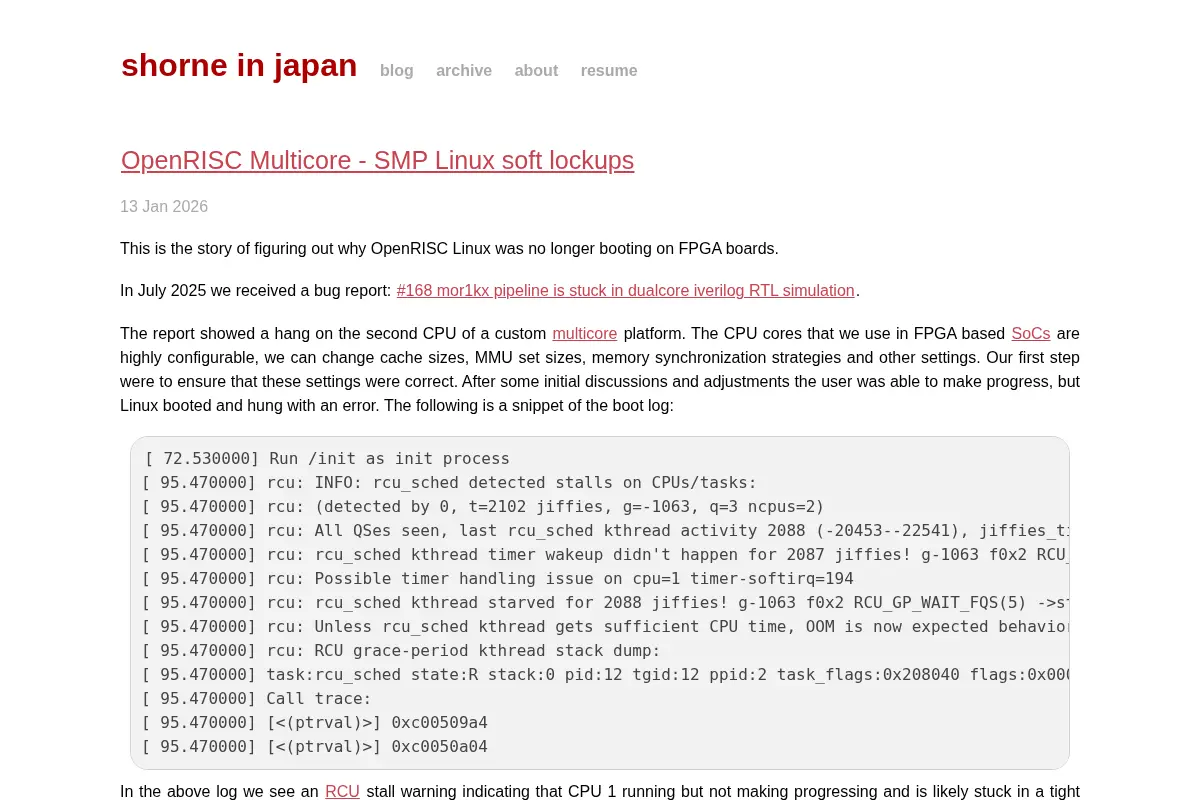Screen dimensions: 1200x800
Task: Click the 'rcu_sched detected stalls on CPUs/tasks' line
Action: point(450,483)
